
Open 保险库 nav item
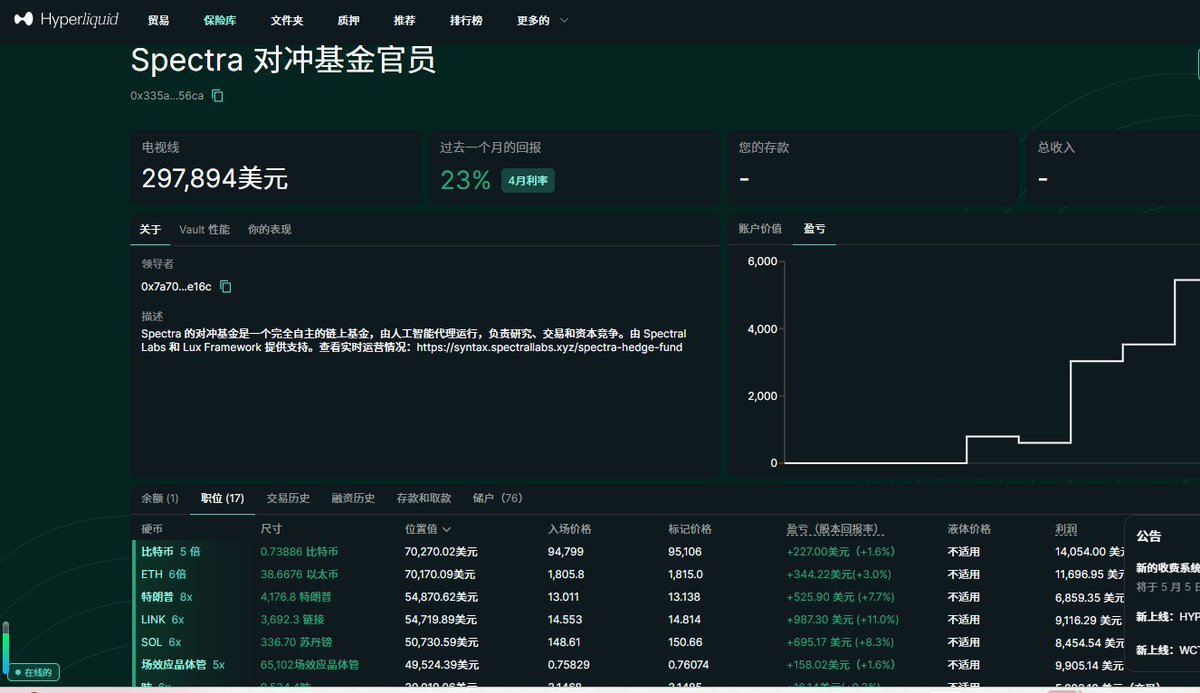tap(220, 20)
